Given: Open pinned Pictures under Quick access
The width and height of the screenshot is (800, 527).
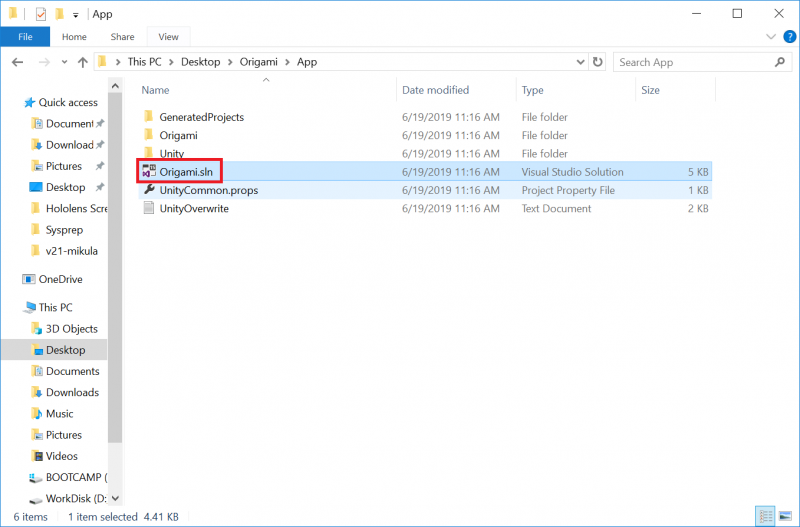Looking at the screenshot, I should [x=64, y=166].
